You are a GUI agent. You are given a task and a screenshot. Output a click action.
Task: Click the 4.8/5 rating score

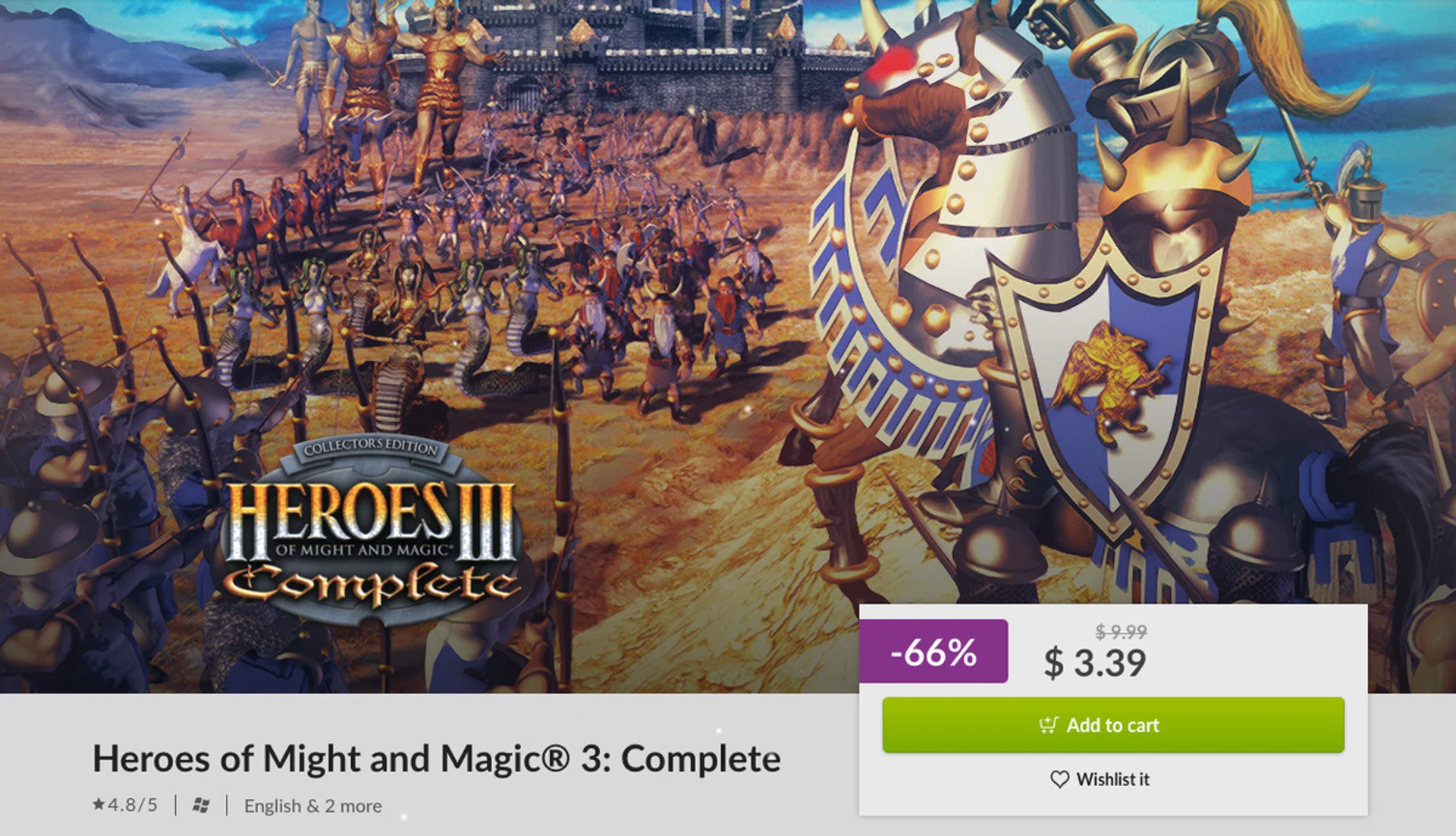click(x=133, y=804)
